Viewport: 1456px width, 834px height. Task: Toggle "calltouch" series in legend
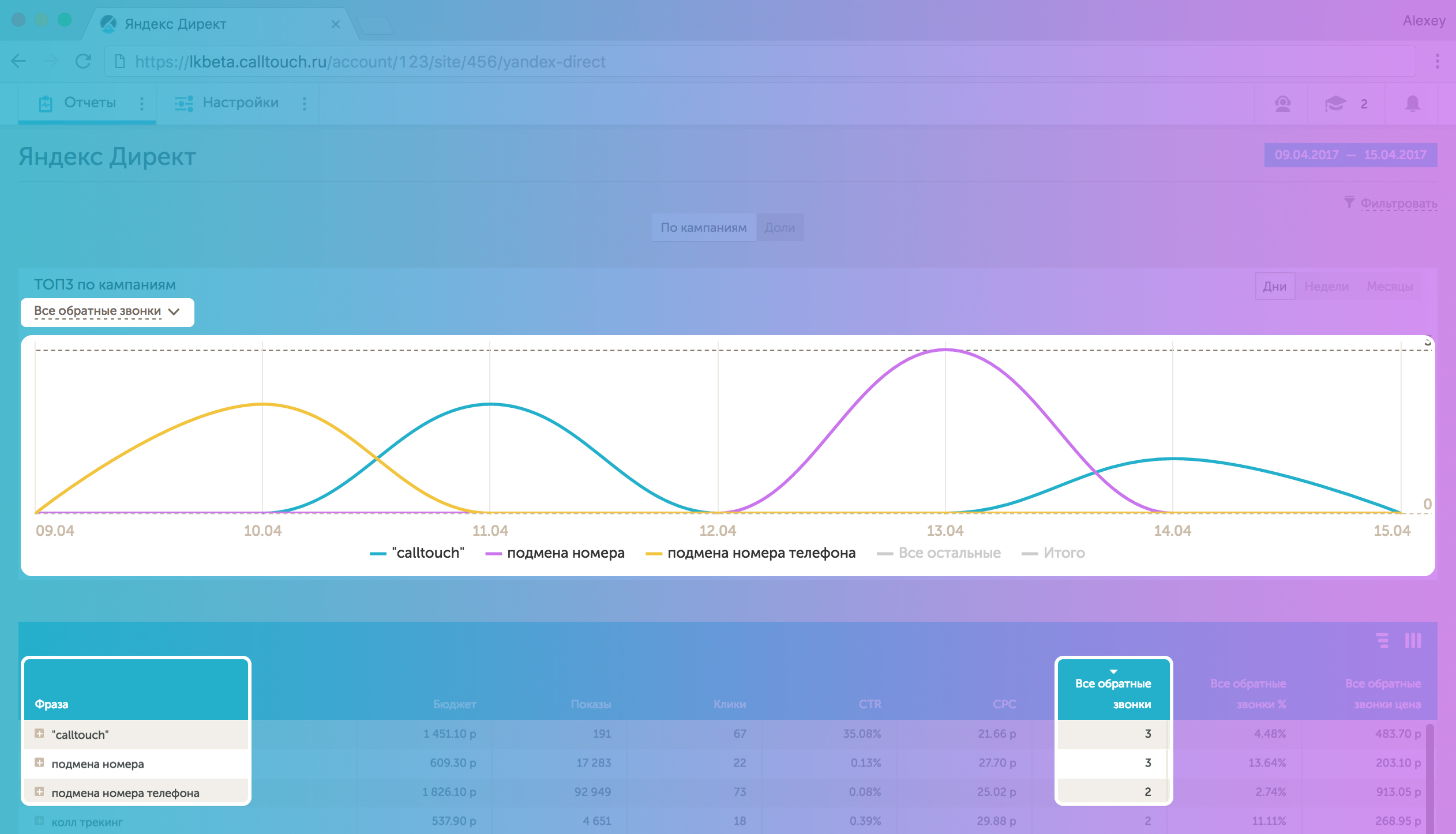[417, 553]
